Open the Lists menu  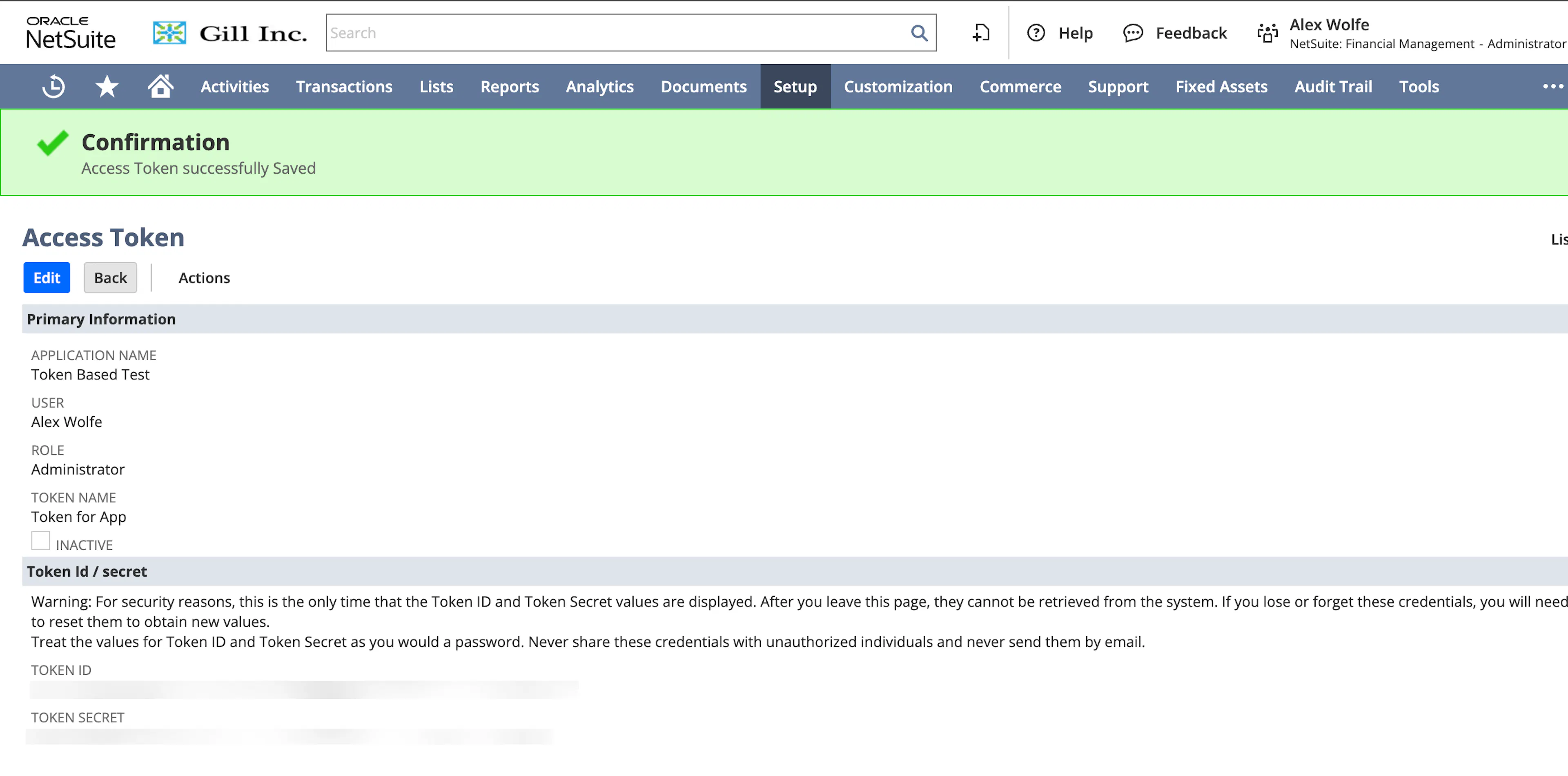pos(437,87)
